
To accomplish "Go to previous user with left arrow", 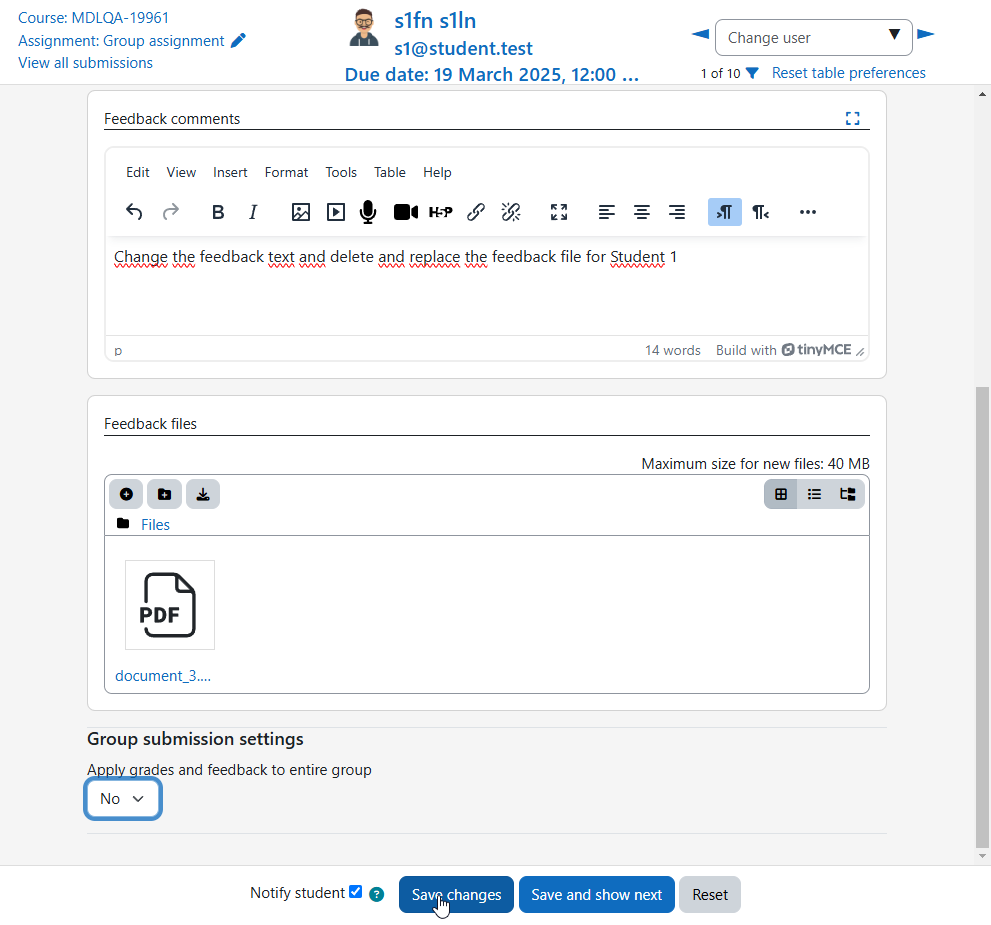I will (x=700, y=34).
